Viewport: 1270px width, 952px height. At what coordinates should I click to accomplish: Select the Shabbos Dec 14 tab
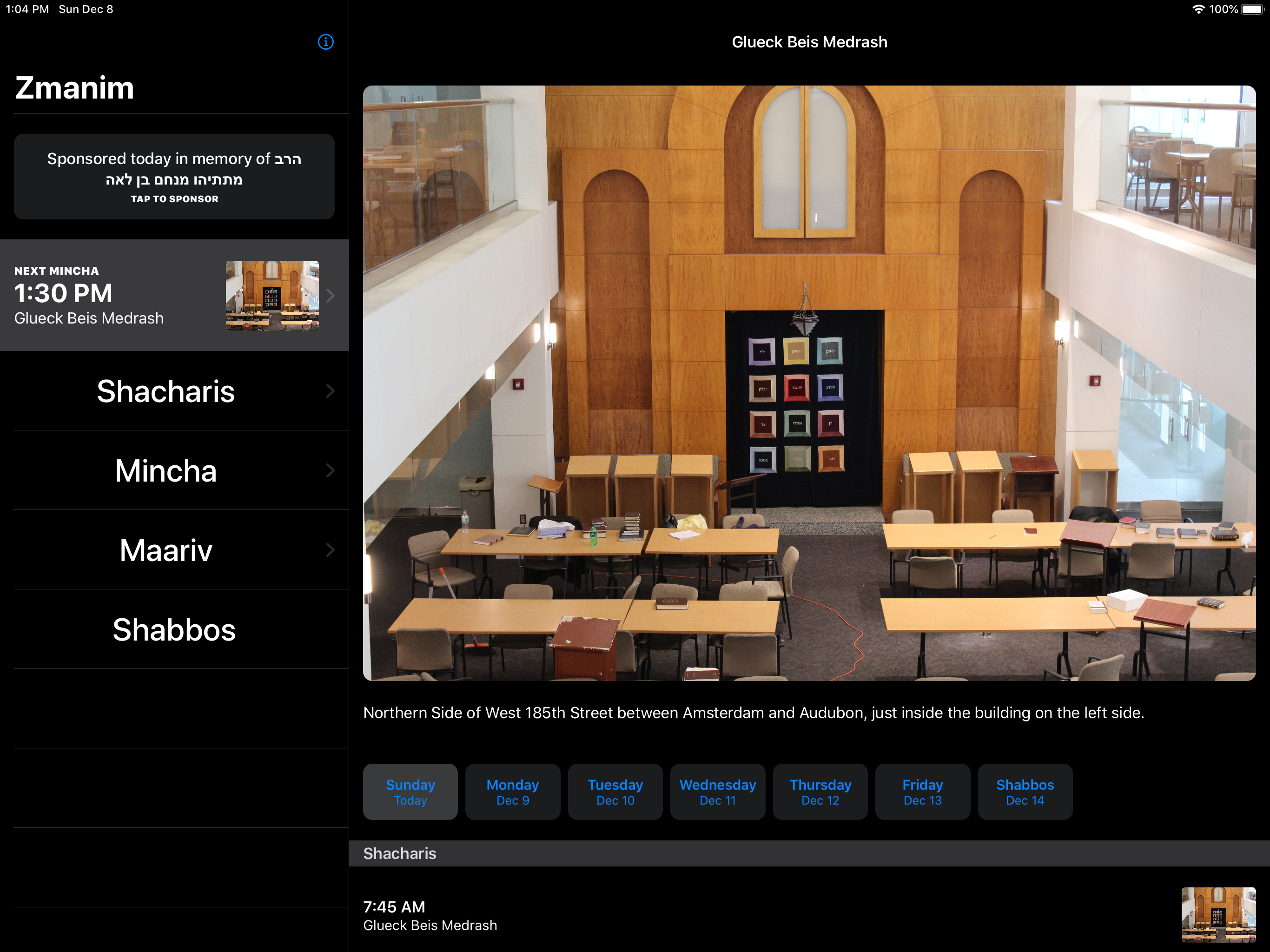coord(1025,792)
